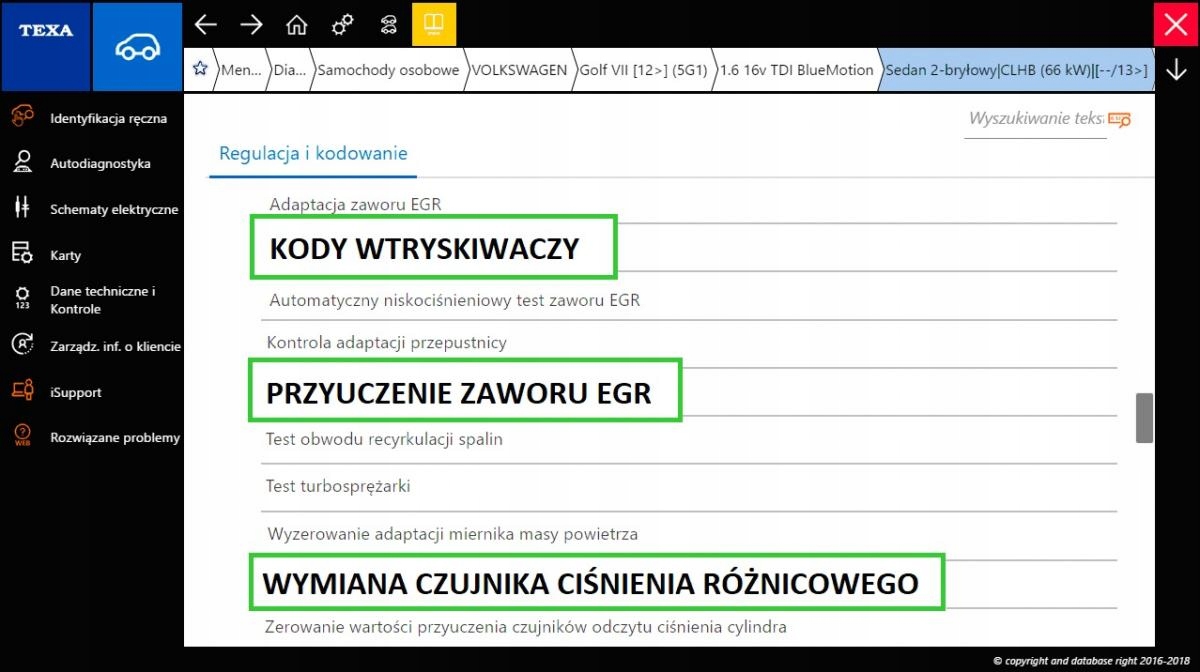Click the iSupport sidebar icon
1200x672 pixels.
coord(22,391)
